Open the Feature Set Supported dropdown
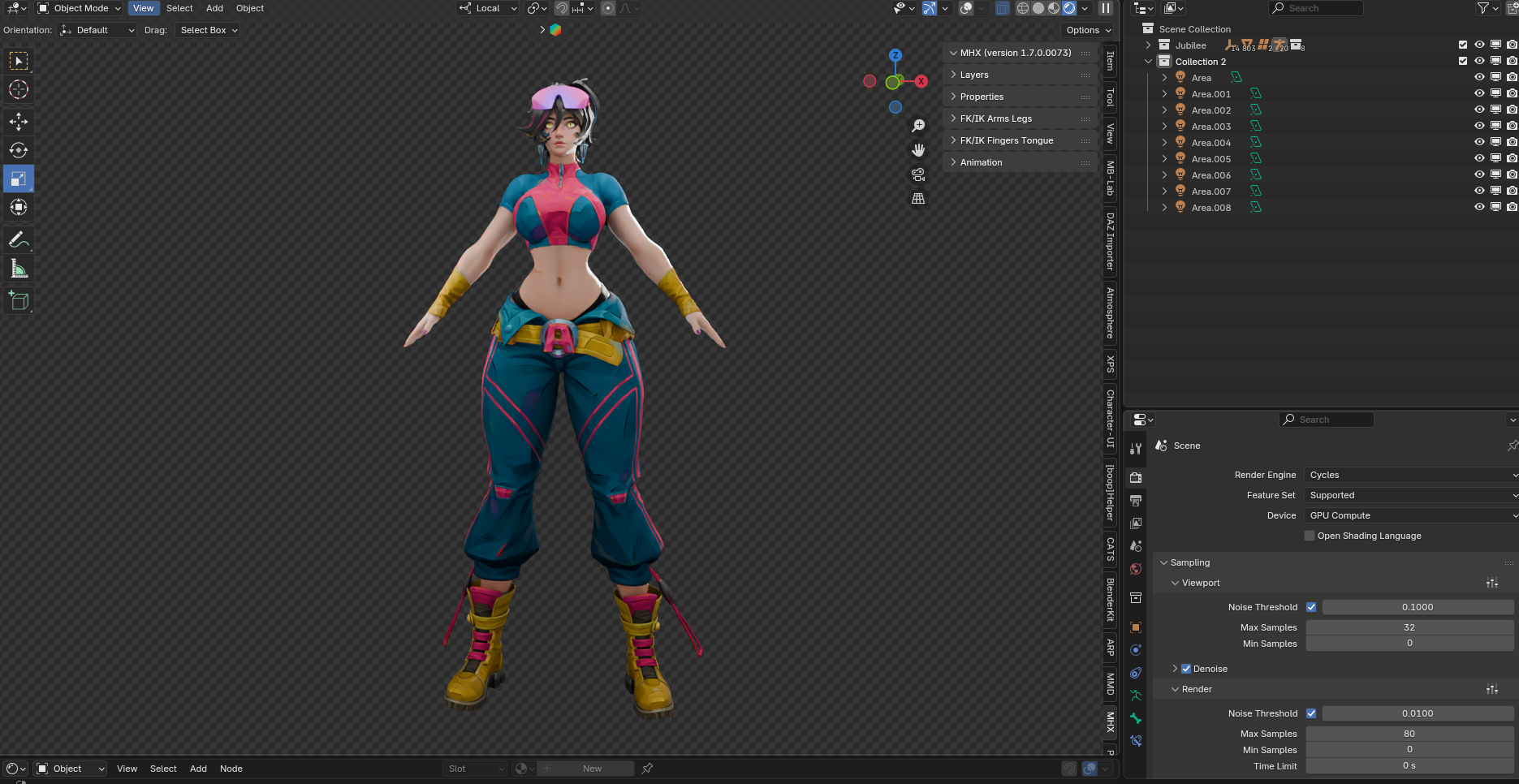 1411,495
